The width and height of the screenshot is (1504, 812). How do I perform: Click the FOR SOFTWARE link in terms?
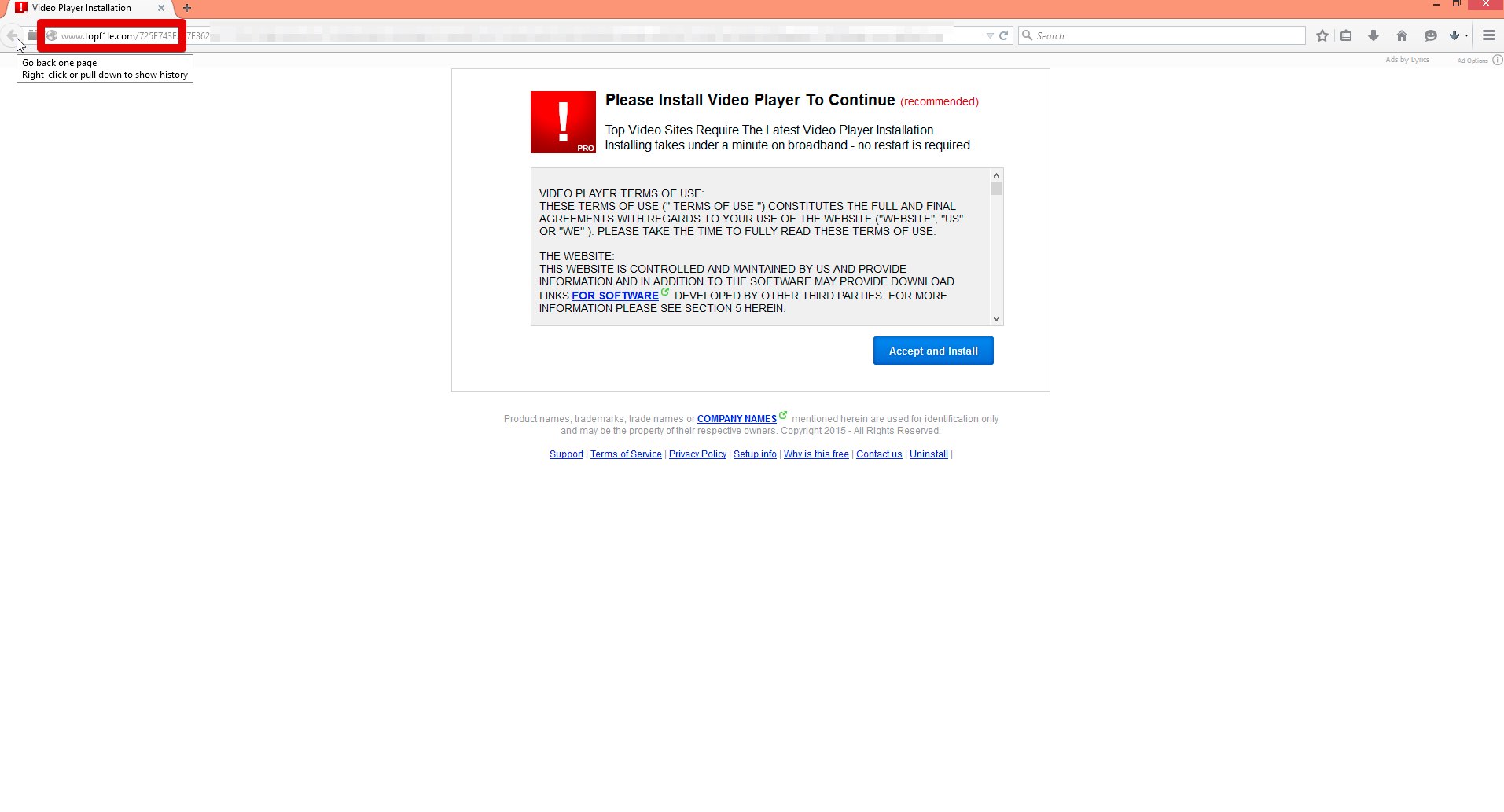click(x=615, y=296)
